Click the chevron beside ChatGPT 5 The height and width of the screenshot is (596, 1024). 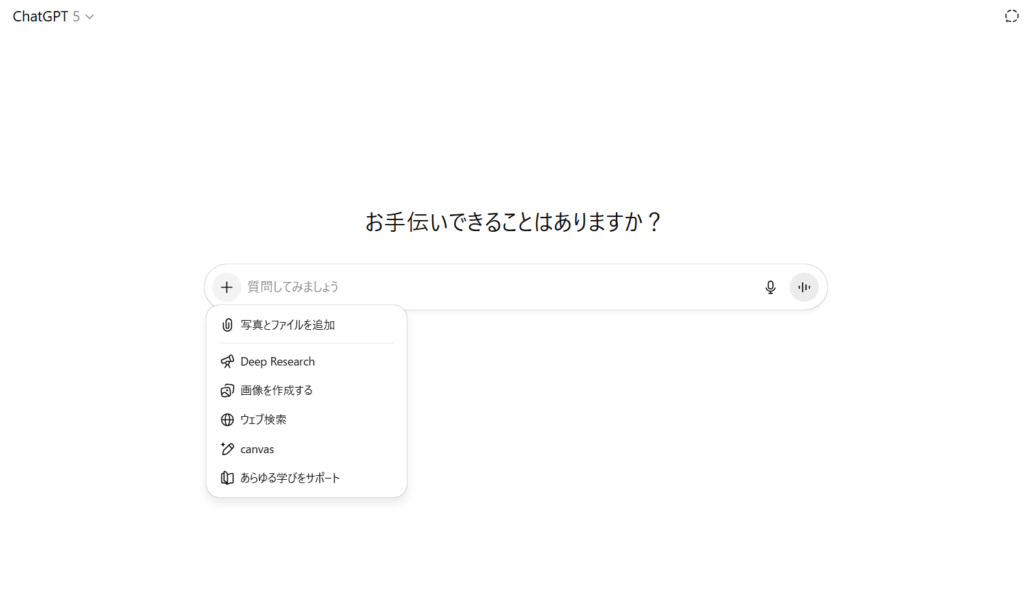click(90, 17)
